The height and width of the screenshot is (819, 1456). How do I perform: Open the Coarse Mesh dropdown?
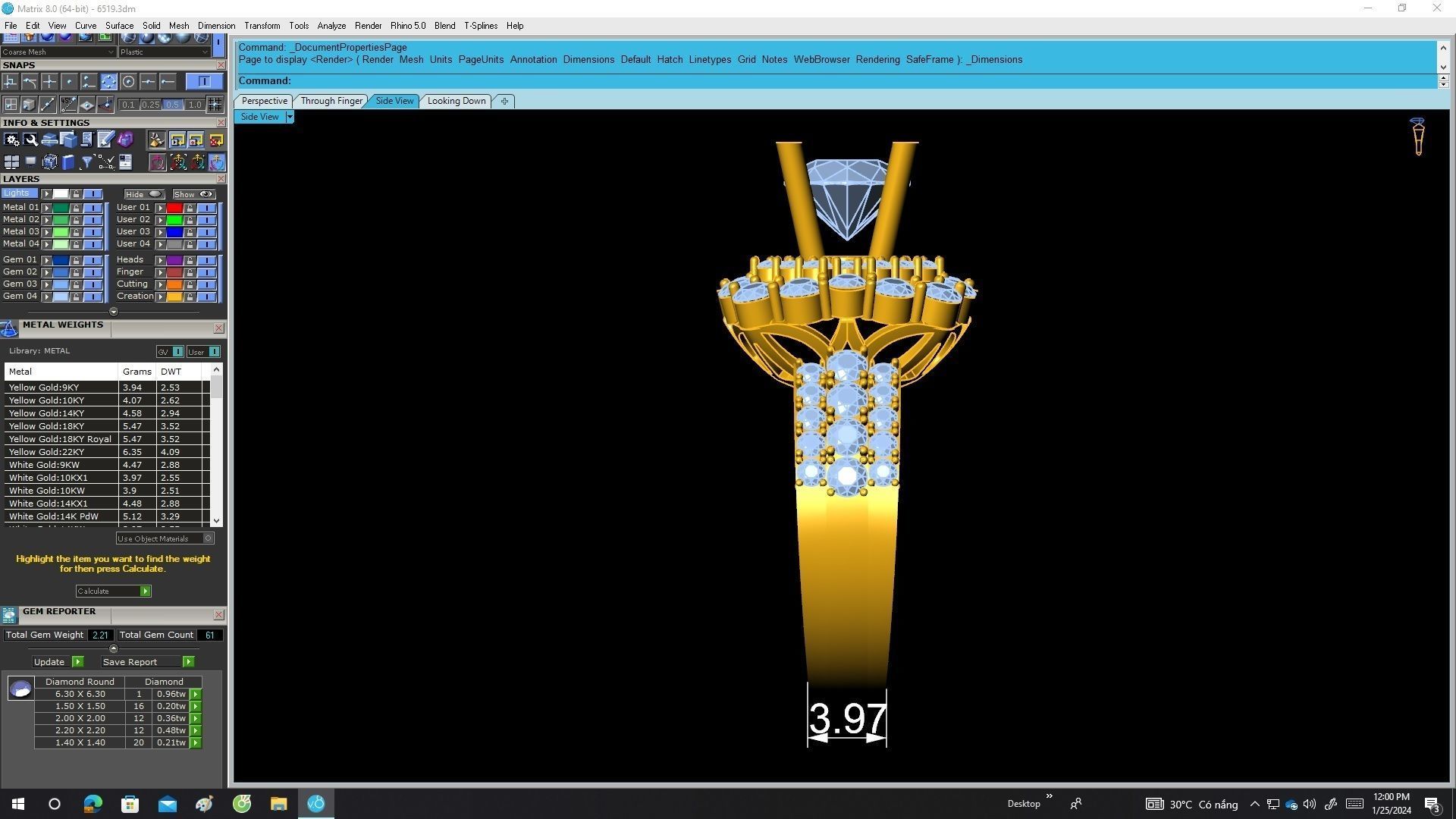click(111, 52)
